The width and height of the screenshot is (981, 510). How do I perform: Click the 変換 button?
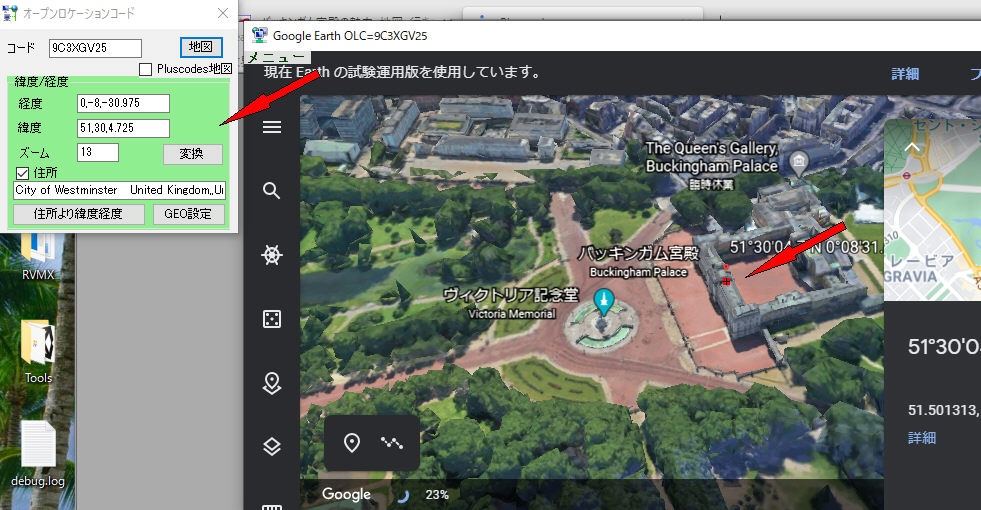click(192, 154)
